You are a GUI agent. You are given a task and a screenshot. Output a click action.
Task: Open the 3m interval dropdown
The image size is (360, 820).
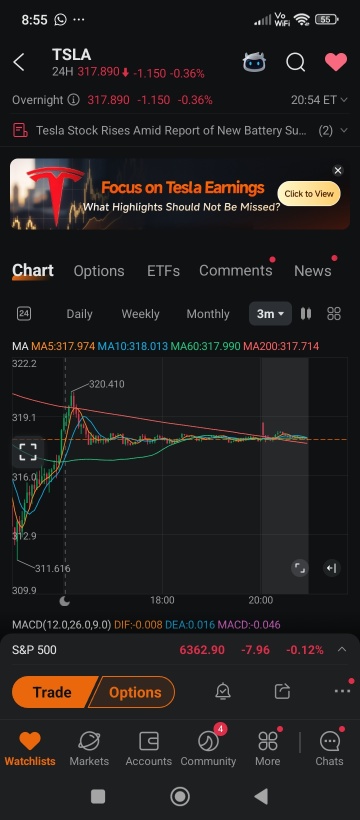(270, 314)
